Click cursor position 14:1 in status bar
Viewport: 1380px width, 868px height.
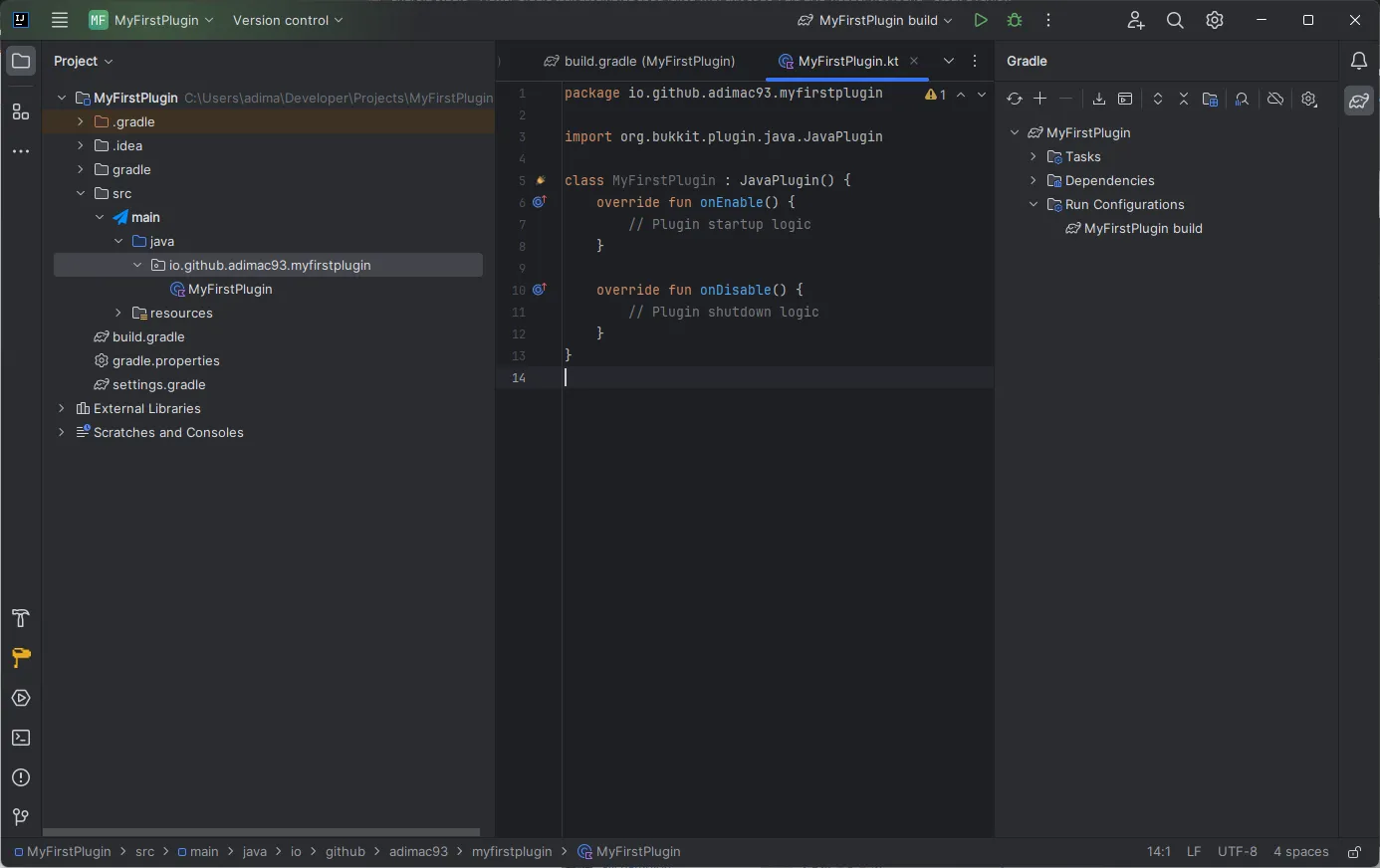(1159, 852)
